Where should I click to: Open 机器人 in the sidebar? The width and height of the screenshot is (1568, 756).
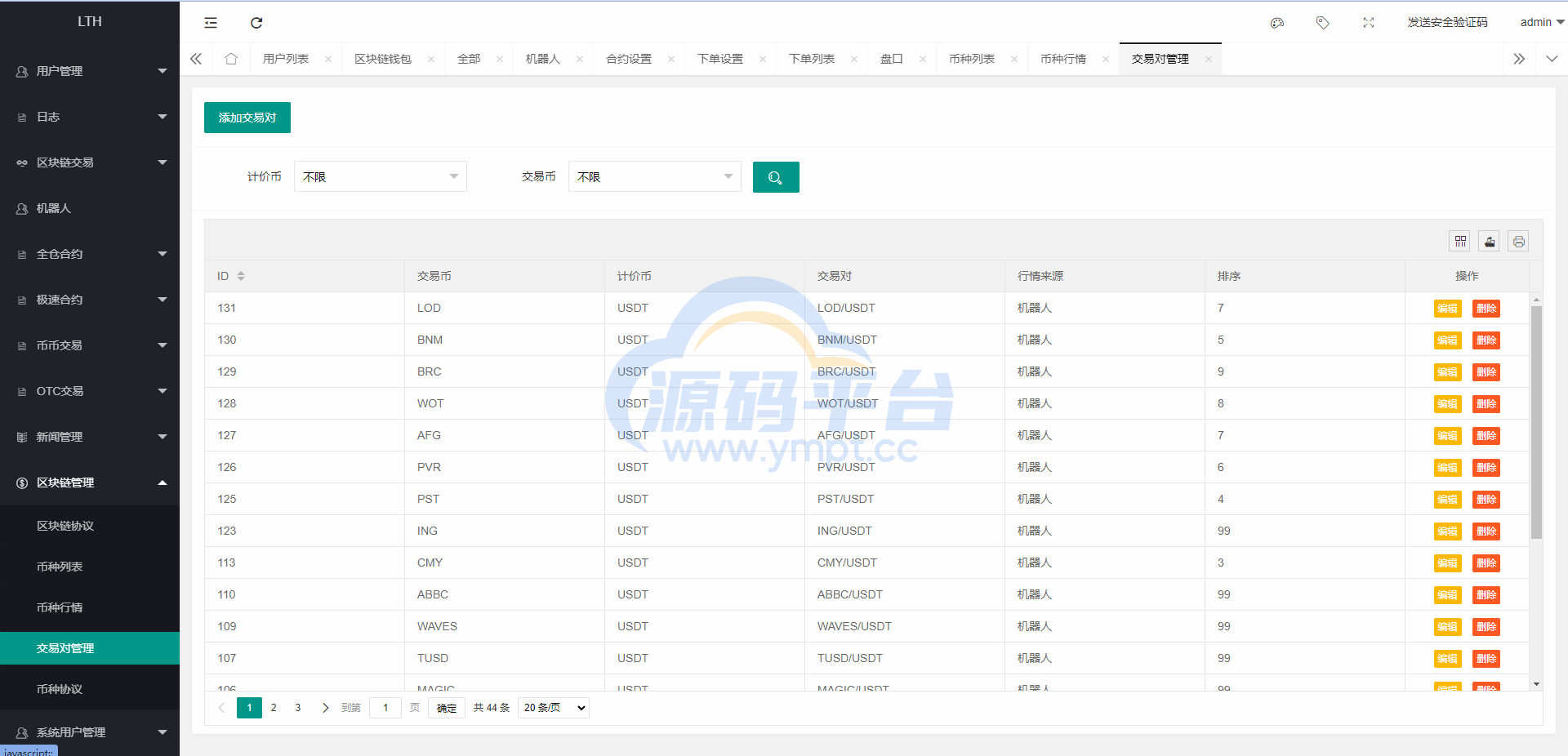point(90,208)
